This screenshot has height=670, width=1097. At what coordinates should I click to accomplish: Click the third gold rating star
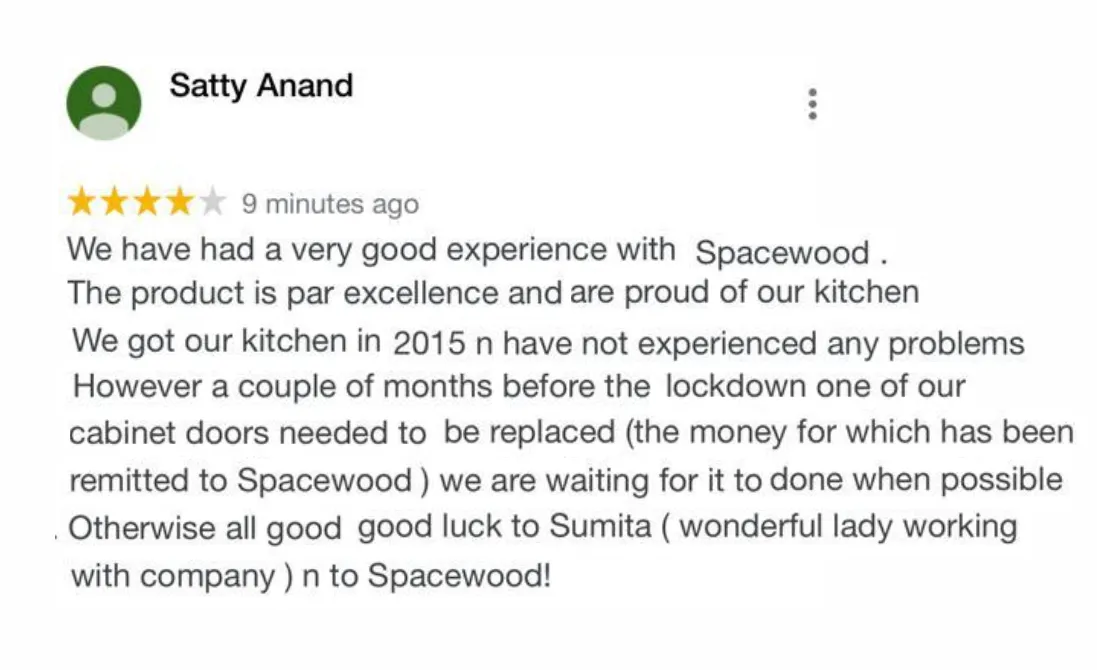click(x=148, y=204)
